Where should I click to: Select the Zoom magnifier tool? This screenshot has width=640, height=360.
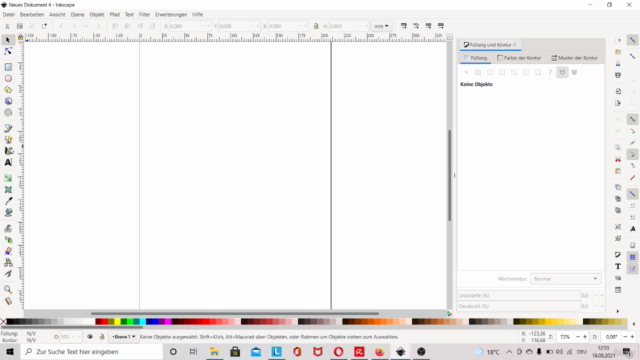coord(8,290)
